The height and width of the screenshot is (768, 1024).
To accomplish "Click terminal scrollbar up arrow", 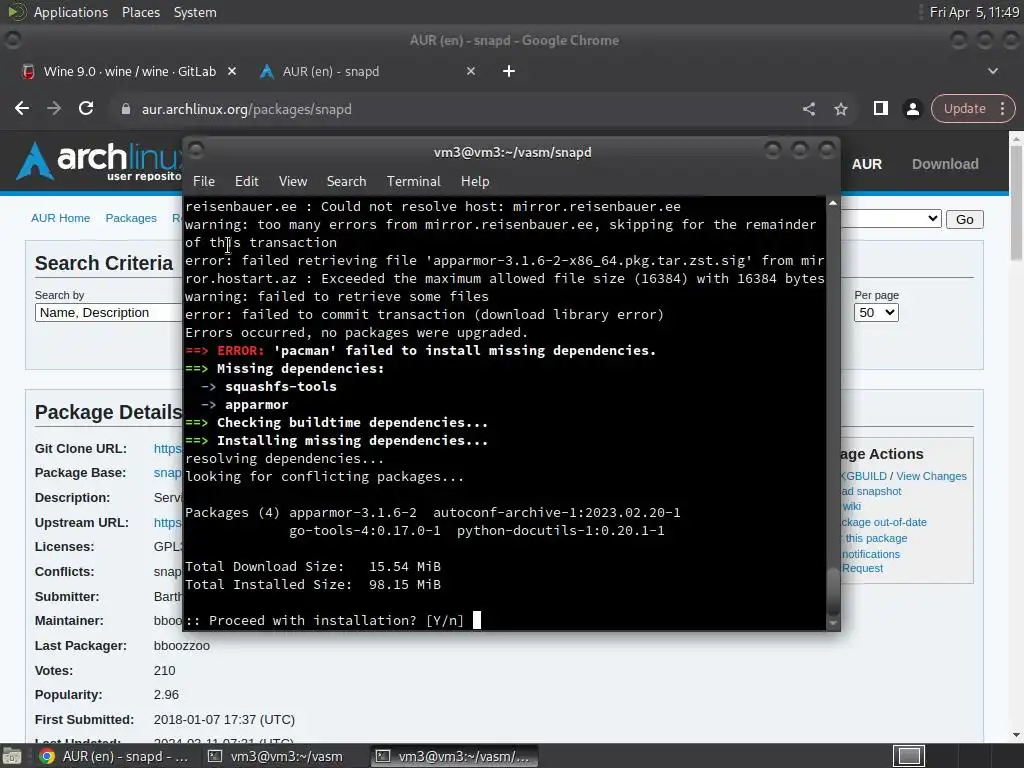I will [x=833, y=204].
